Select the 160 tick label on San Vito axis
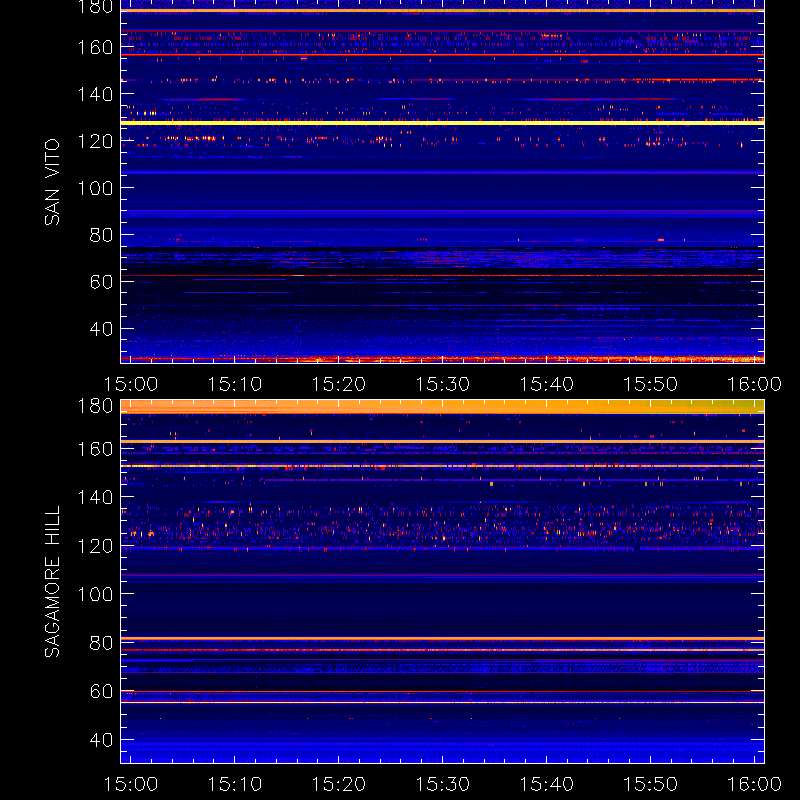Viewport: 800px width, 800px height. (95, 47)
